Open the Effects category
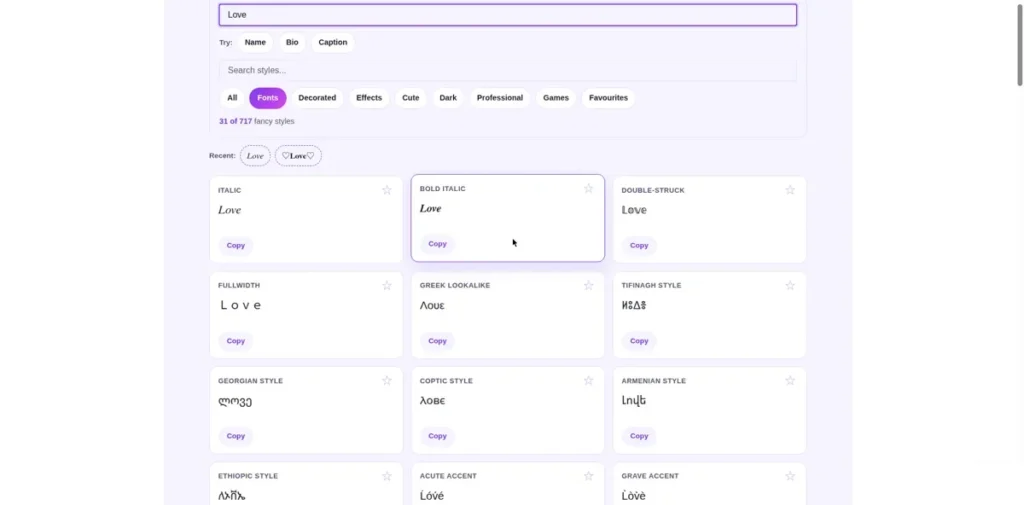This screenshot has height=505, width=1024. tap(369, 98)
